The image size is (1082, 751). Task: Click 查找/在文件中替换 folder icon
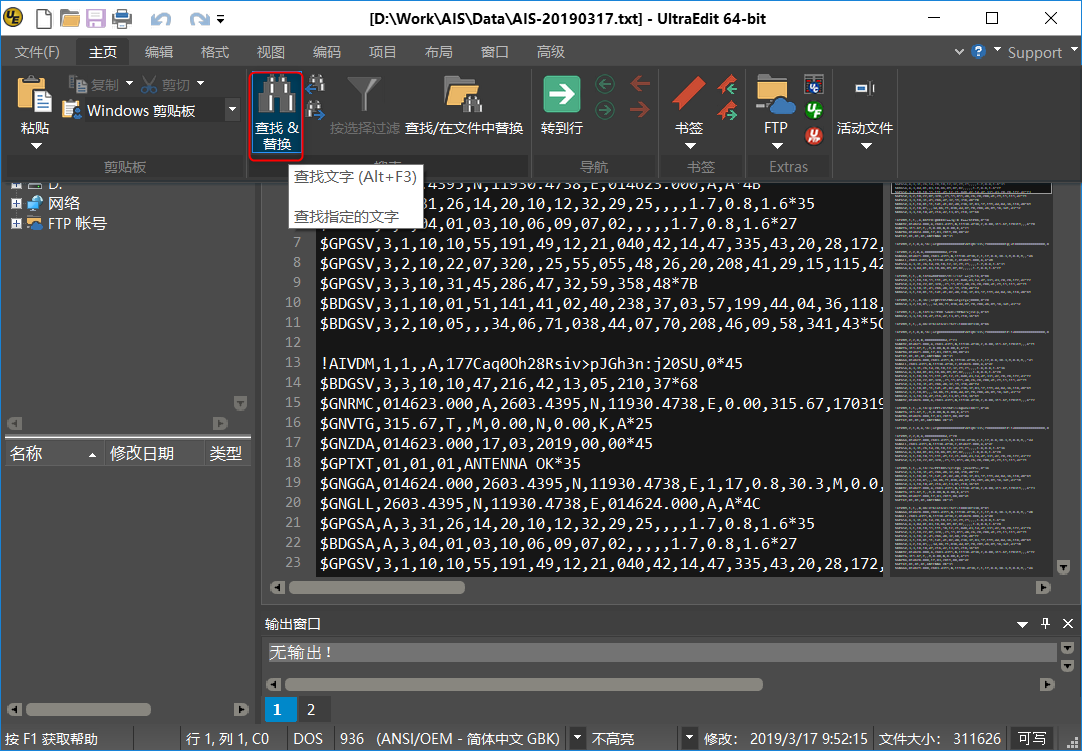click(x=463, y=95)
